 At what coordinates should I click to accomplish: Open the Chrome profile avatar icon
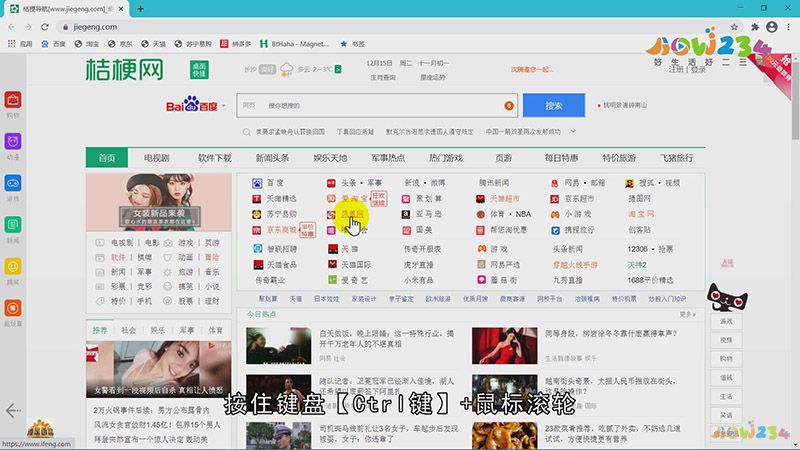772,27
